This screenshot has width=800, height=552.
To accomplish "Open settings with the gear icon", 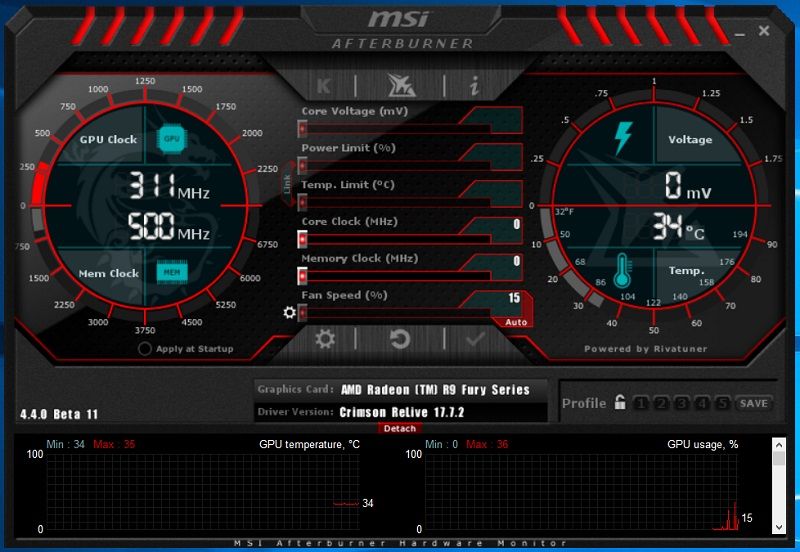I will pos(325,339).
